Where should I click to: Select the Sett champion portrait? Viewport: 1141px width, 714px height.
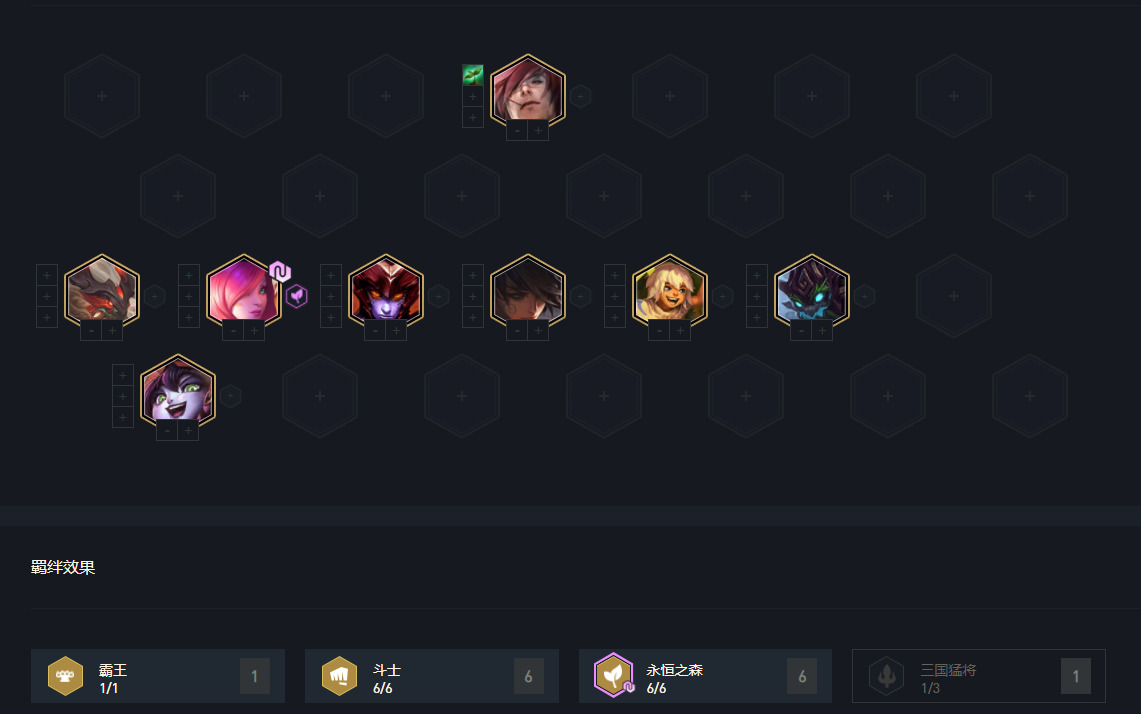tap(528, 92)
